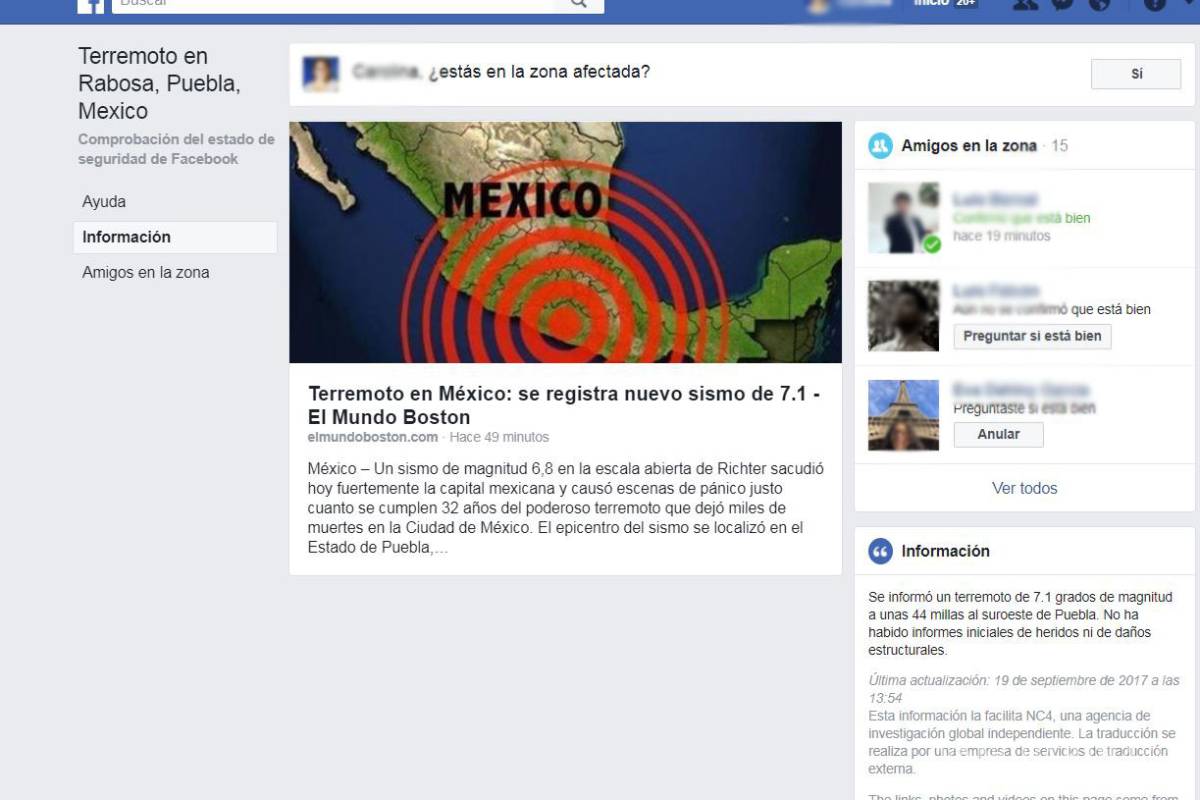Viewport: 1200px width, 800px height.
Task: Expand the full friends list with Ver todos
Action: 1026,488
